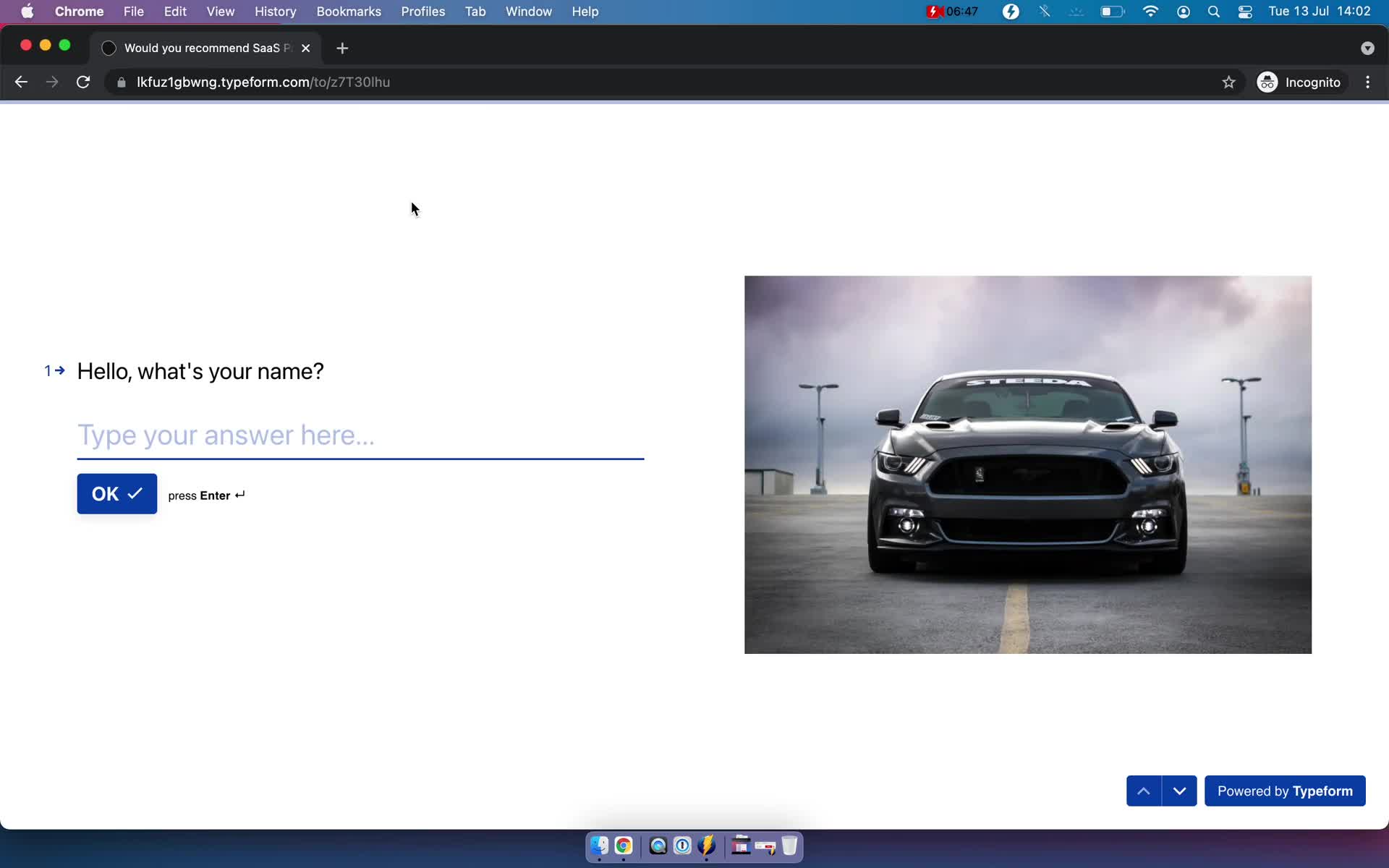Viewport: 1389px width, 868px height.
Task: Click the 'press Enter' hint text
Action: click(x=207, y=495)
